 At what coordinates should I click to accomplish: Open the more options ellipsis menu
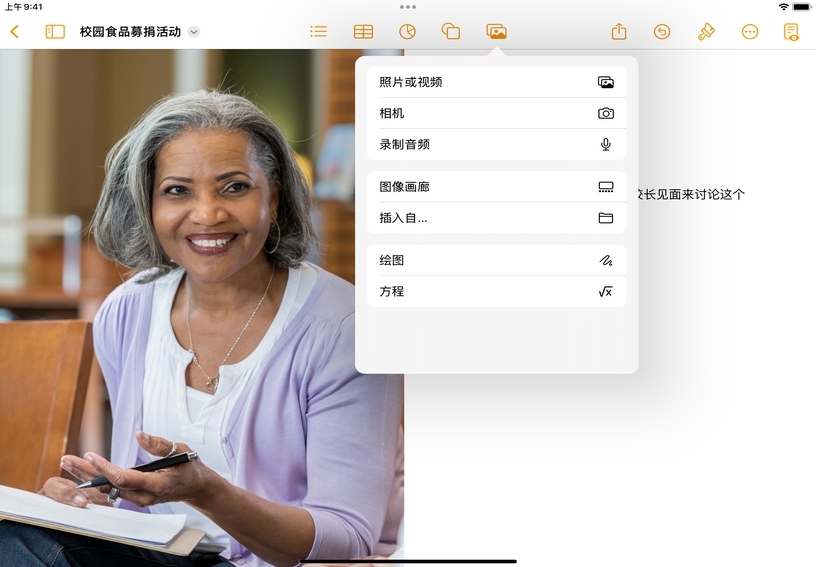click(750, 32)
